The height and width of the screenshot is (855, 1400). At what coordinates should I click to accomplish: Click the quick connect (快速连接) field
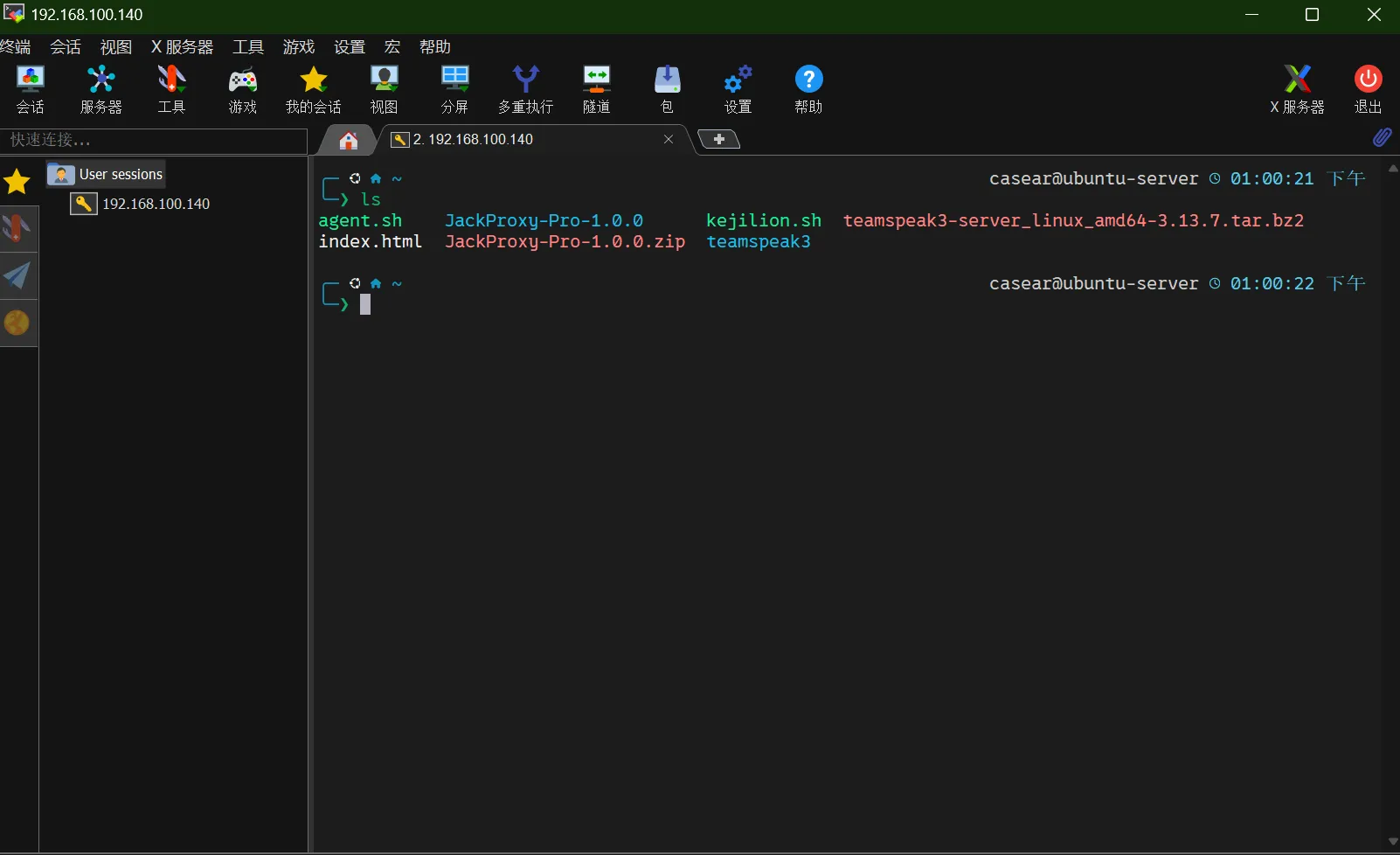click(154, 140)
